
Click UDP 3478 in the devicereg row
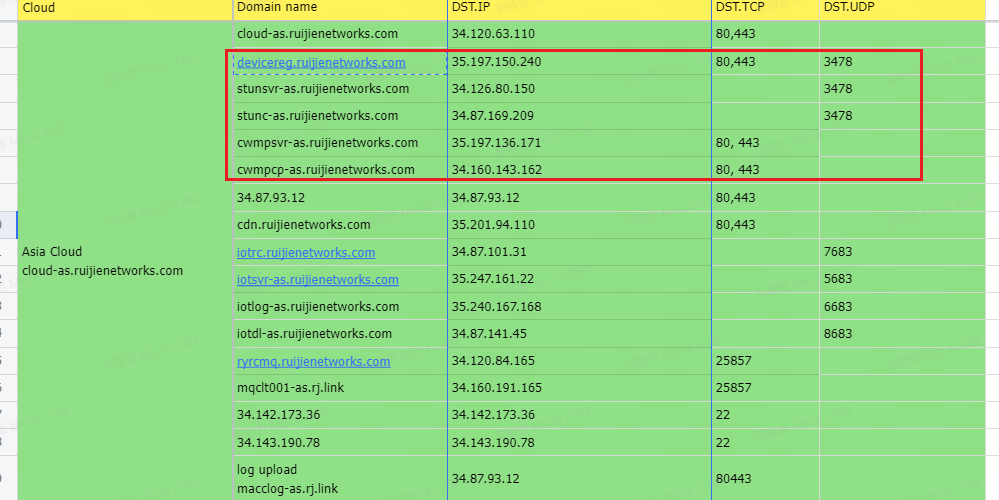tap(902, 62)
